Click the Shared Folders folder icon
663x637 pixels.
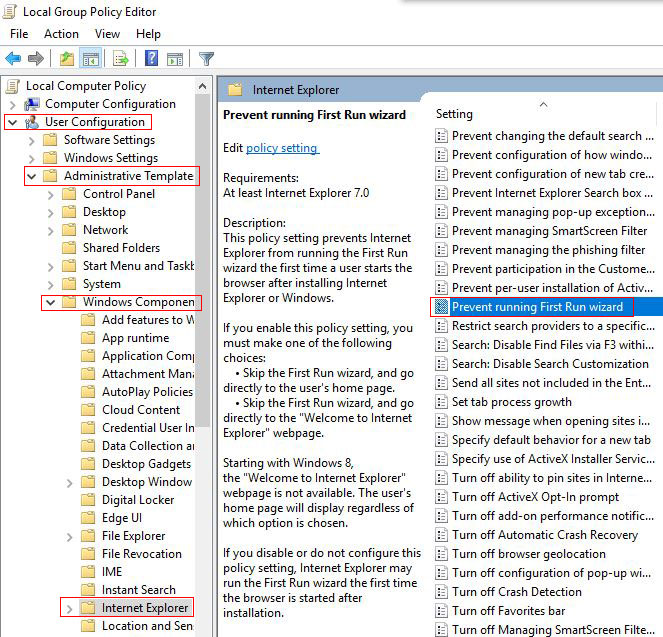coord(69,247)
